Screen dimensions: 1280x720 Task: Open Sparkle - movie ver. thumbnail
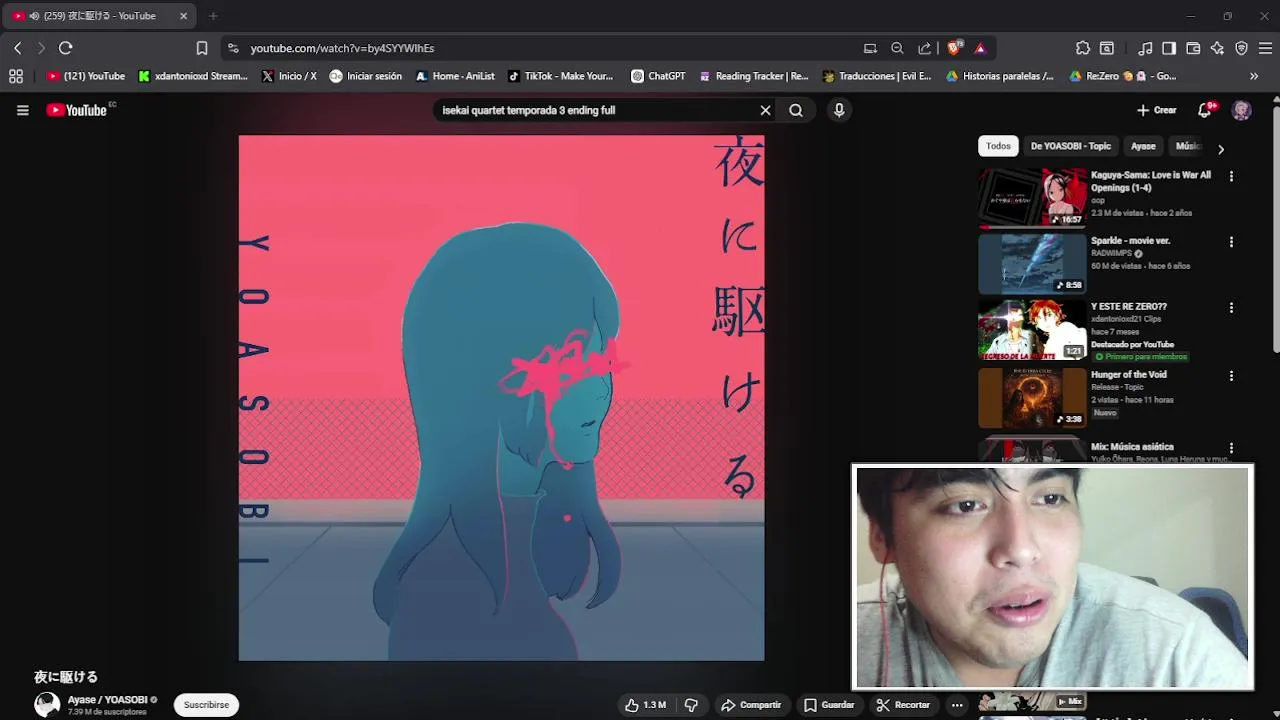(x=1032, y=264)
